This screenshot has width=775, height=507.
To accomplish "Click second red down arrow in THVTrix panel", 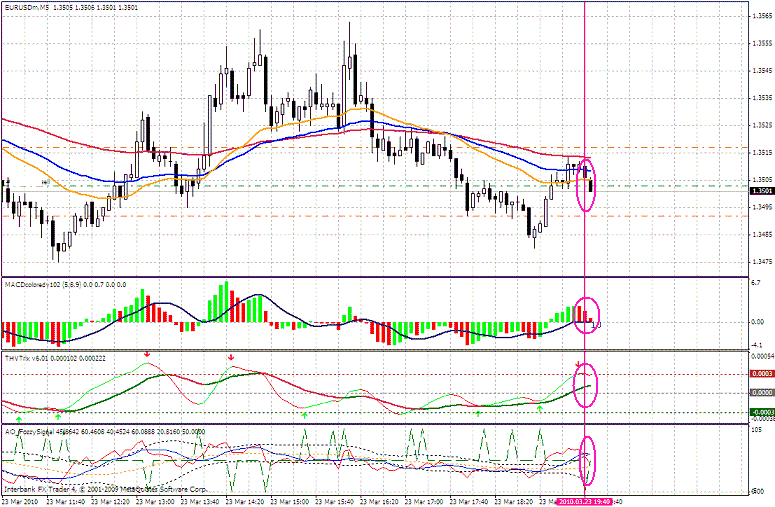I will (231, 356).
